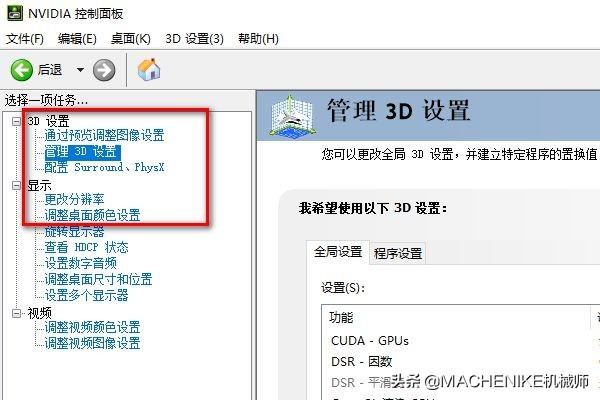
Task: Select 旋转显示器 in the tree
Action: [x=74, y=232]
